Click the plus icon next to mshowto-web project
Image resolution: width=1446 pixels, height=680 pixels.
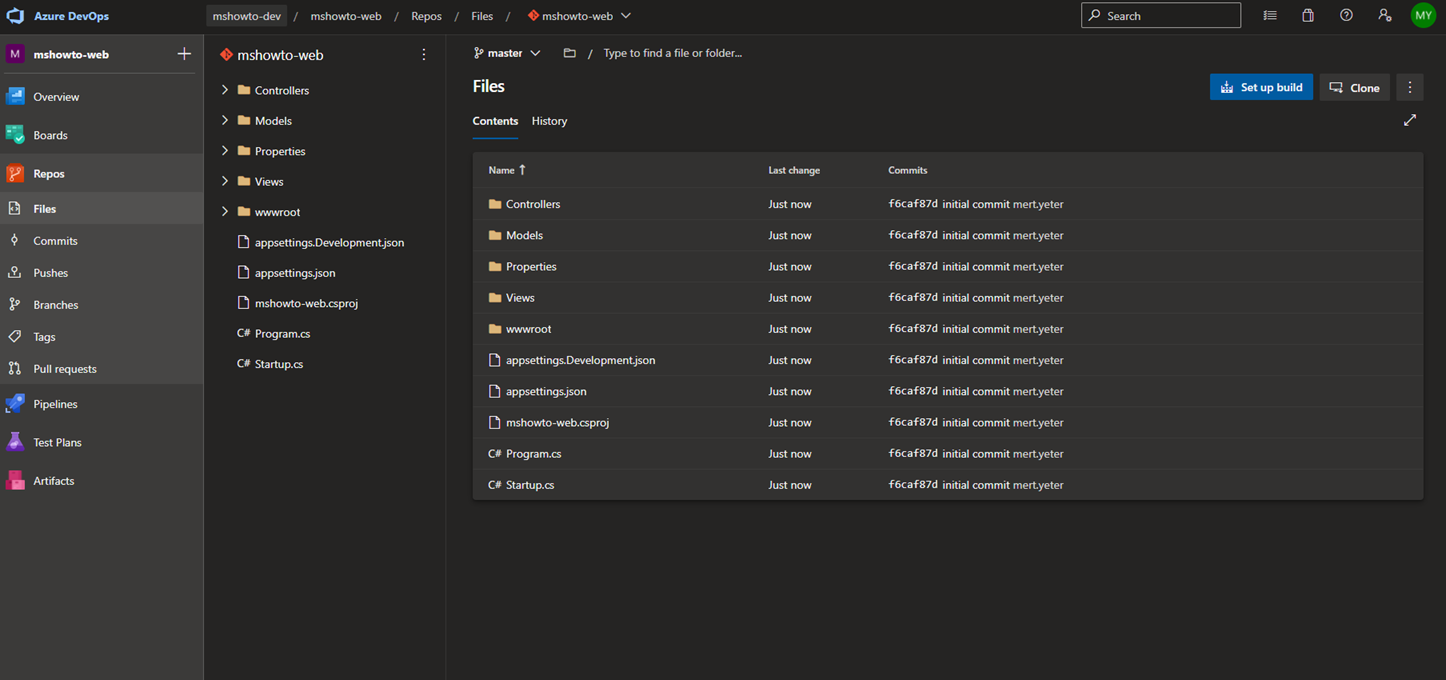point(184,54)
